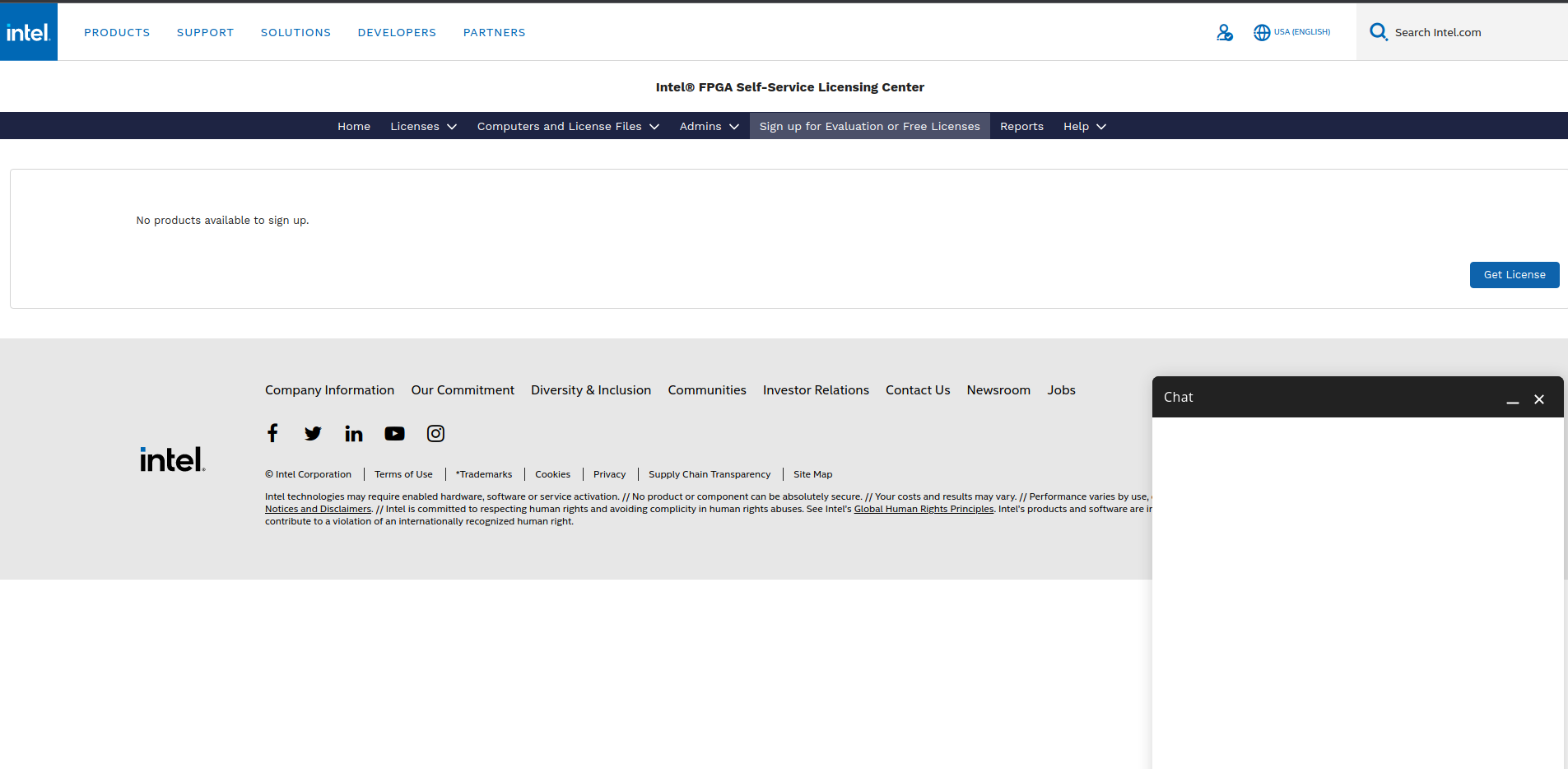Open Intel's LinkedIn page icon
This screenshot has height=769, width=1568.
354,433
